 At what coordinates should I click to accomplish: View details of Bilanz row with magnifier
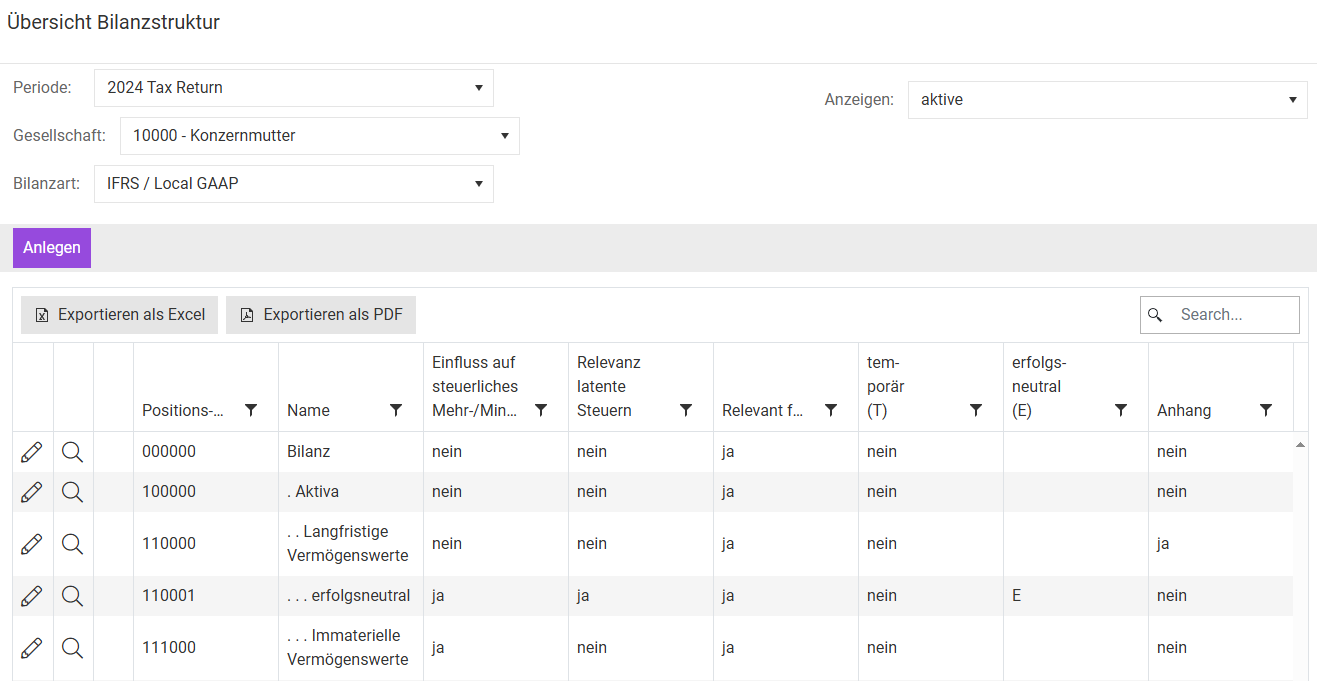click(72, 452)
